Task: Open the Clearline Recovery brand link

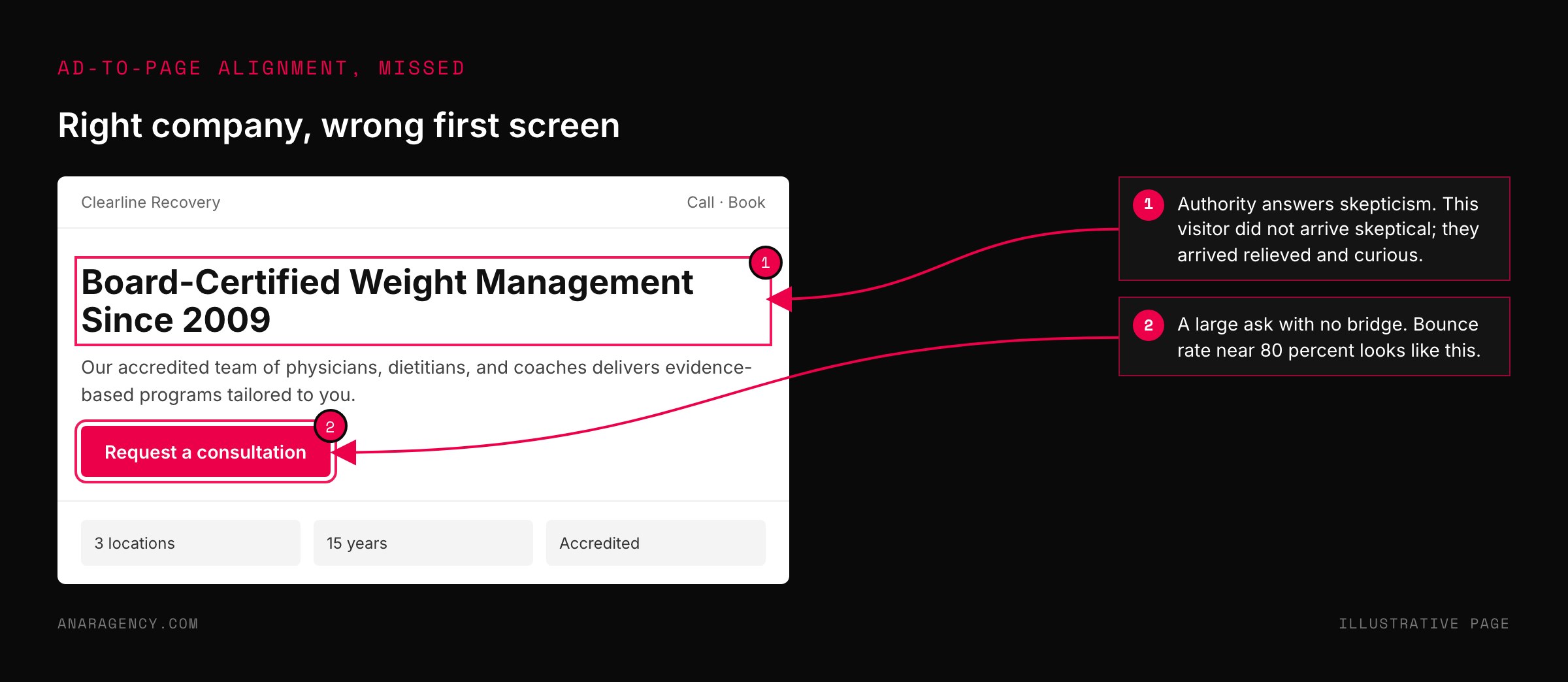Action: [151, 203]
